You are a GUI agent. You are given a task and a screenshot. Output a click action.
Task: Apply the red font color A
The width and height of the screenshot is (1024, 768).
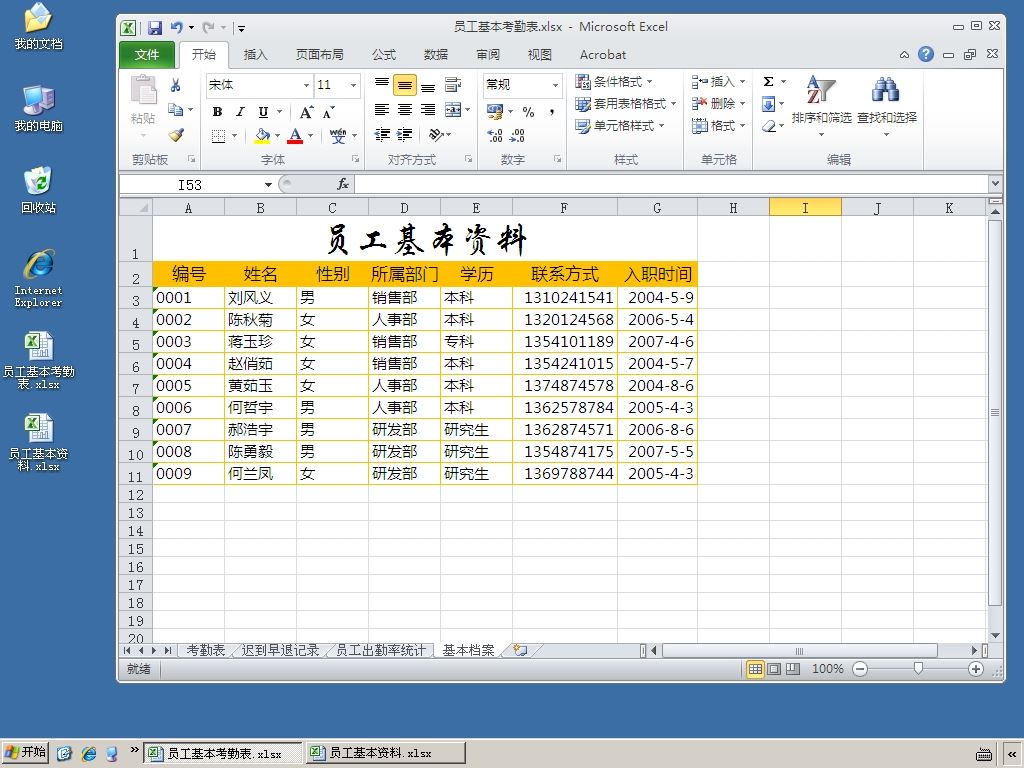(295, 136)
